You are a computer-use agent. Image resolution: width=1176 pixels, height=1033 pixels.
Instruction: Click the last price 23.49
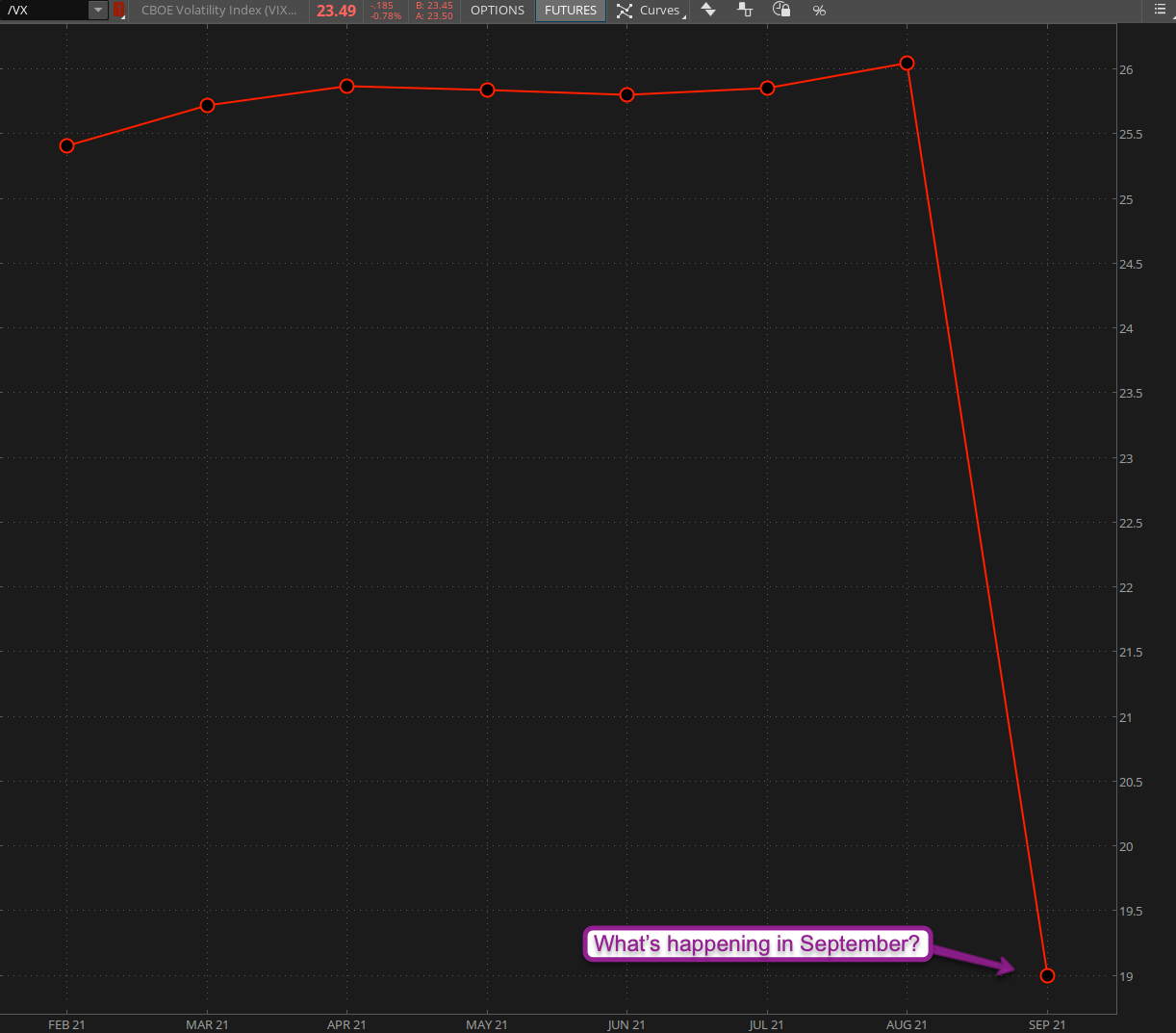336,11
